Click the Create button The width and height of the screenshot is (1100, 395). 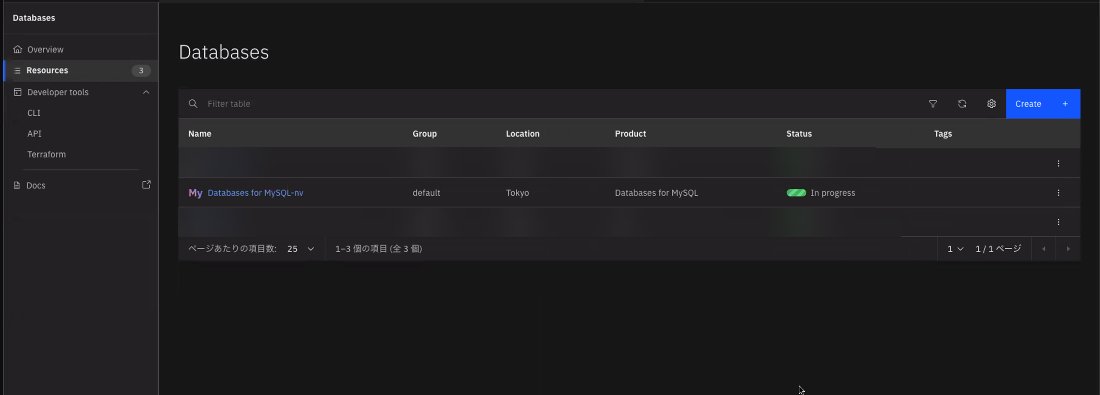[x=1043, y=104]
